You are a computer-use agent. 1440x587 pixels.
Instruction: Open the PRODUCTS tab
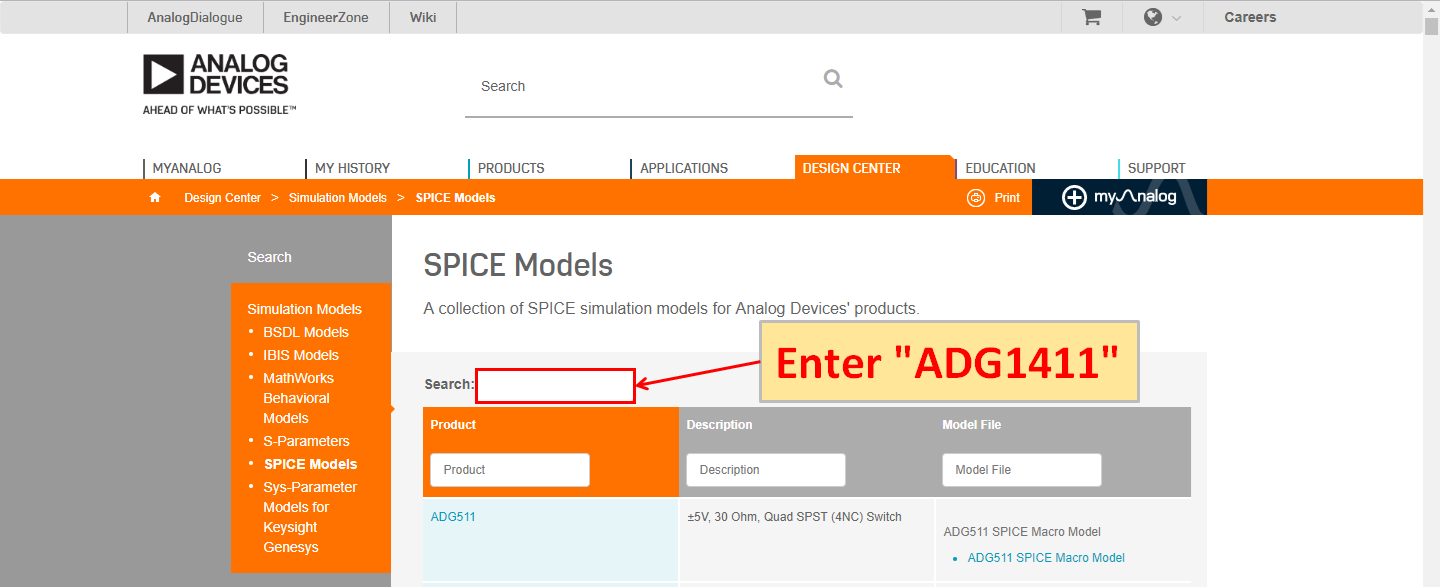pos(510,168)
